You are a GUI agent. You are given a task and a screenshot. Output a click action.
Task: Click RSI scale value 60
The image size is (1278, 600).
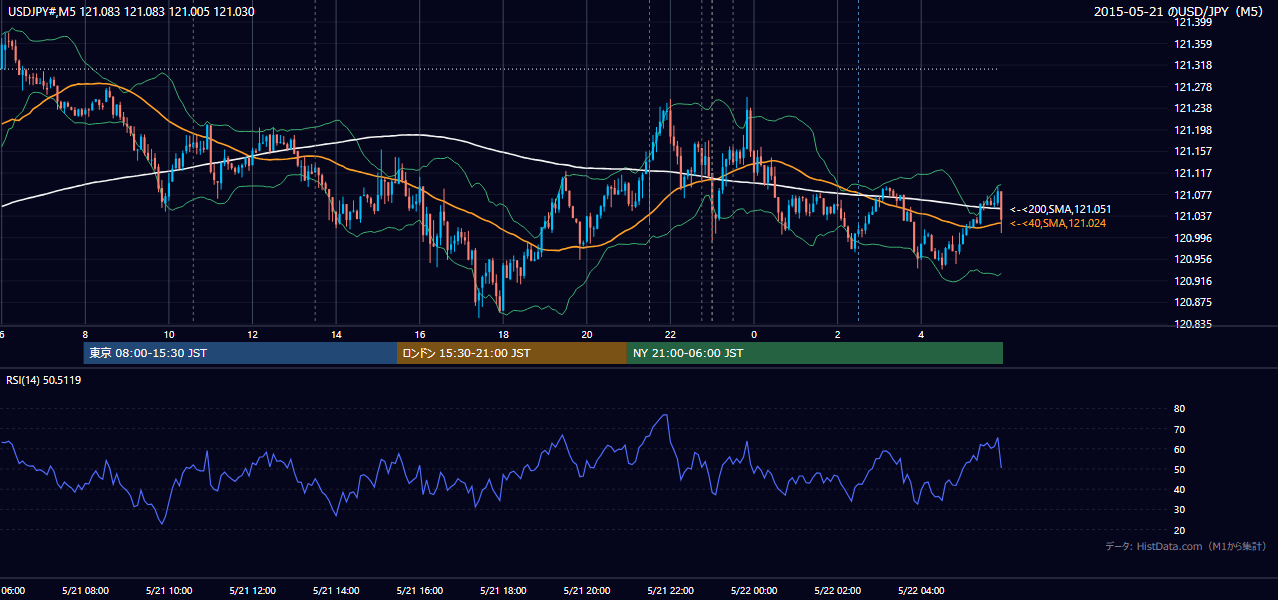point(1179,449)
